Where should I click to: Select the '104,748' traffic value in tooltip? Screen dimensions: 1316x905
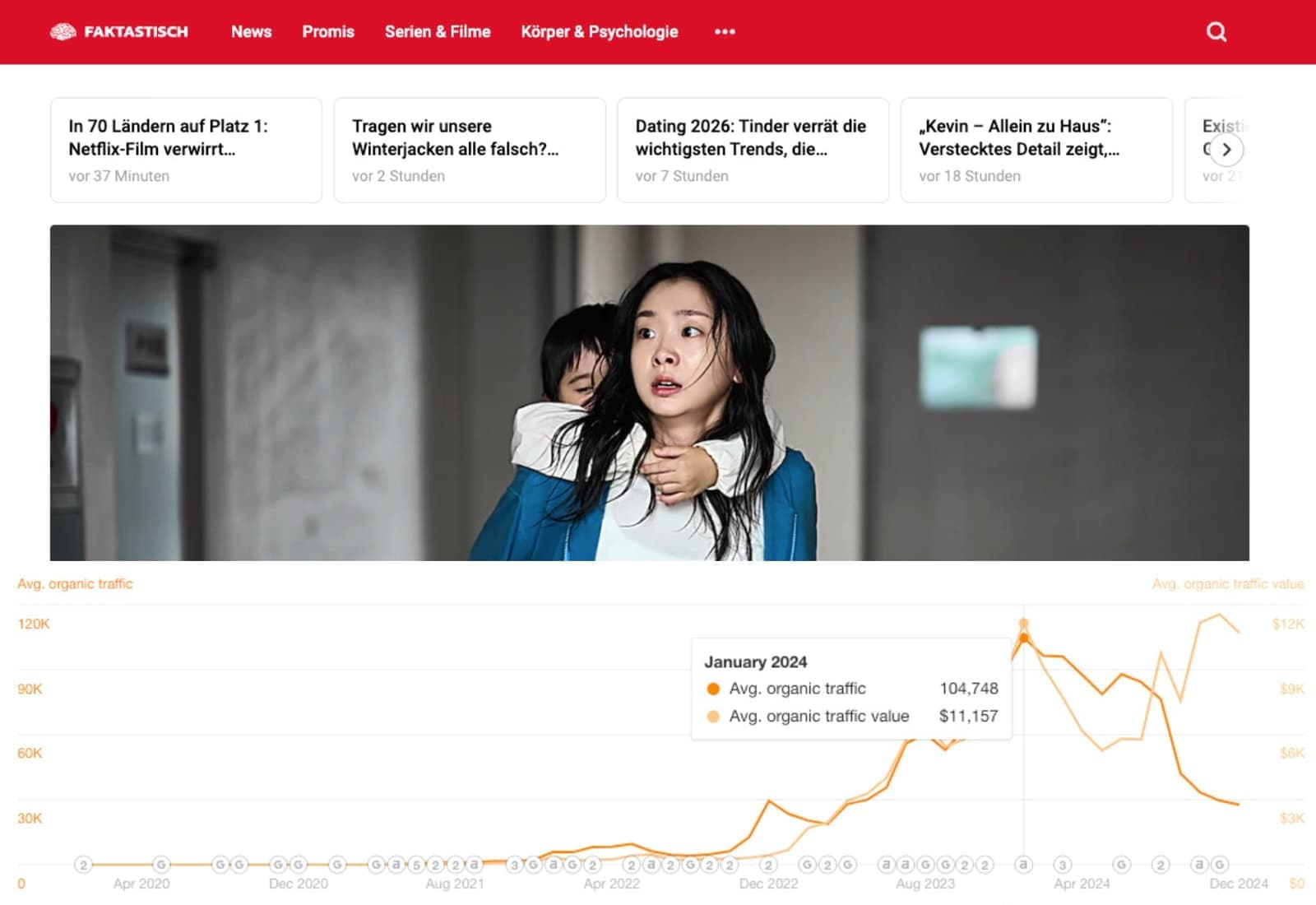pos(969,689)
